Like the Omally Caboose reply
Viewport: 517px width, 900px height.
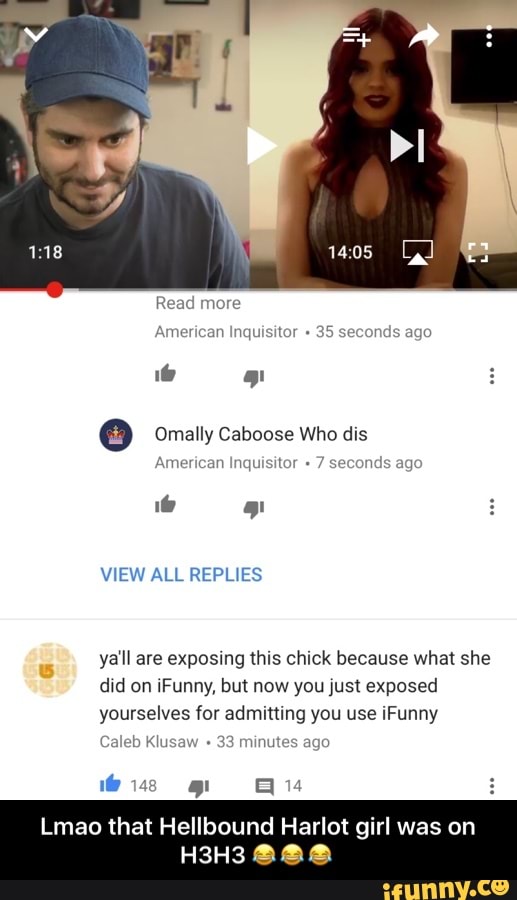tap(165, 505)
